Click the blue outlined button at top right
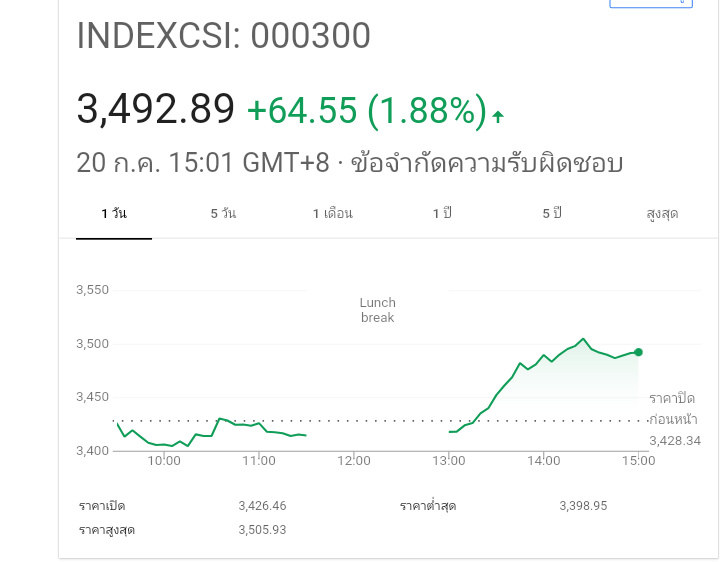 651,4
